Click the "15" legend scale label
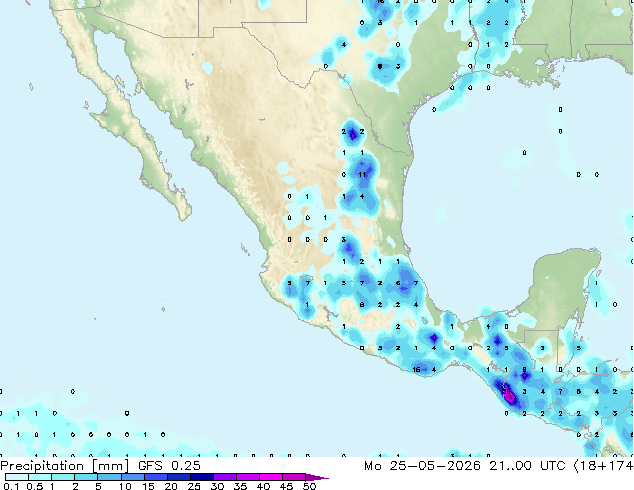634x490 pixels. click(x=148, y=486)
